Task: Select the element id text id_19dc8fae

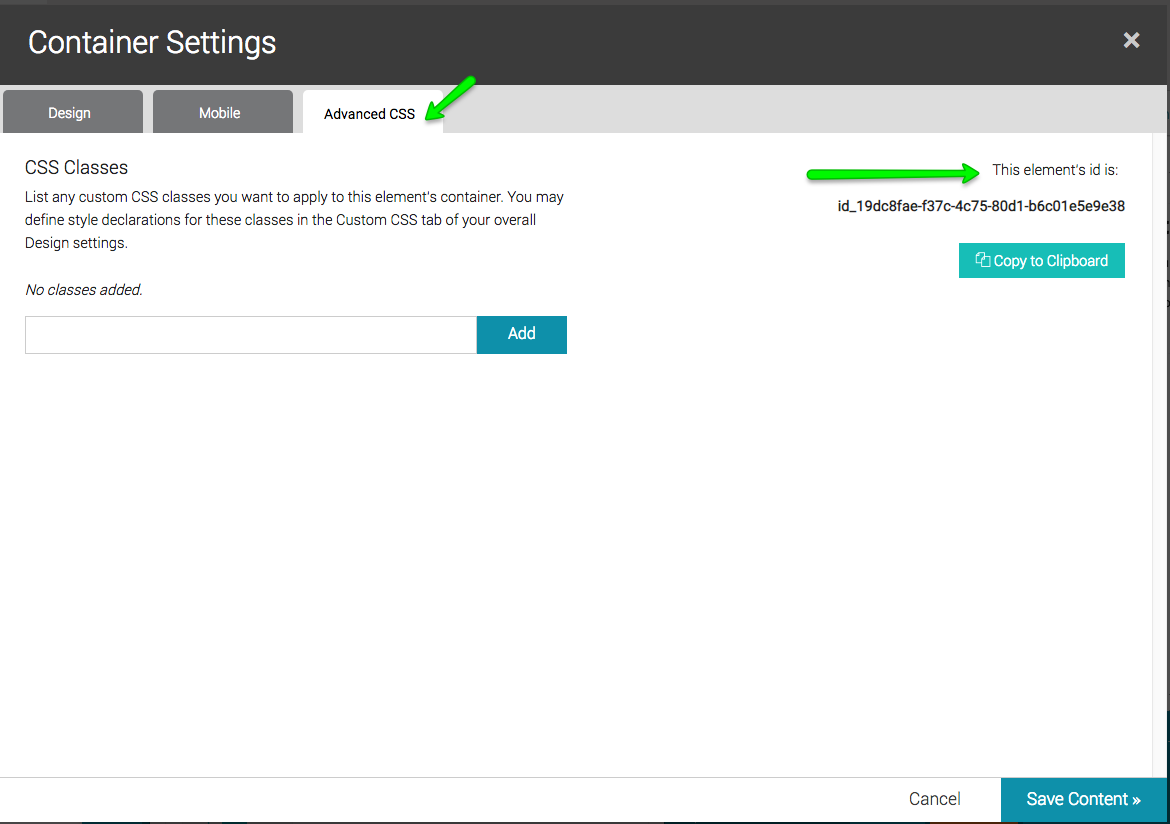Action: (981, 206)
